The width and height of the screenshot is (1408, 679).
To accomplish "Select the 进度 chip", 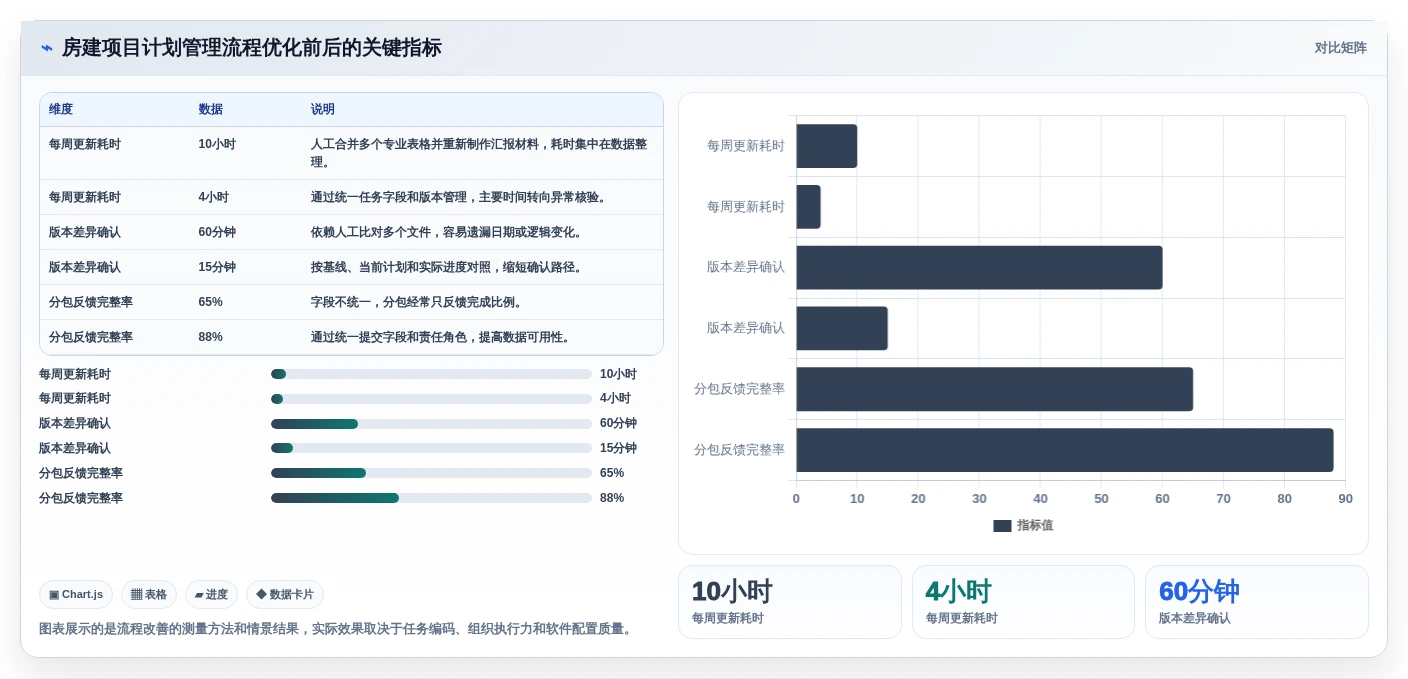I will click(211, 594).
